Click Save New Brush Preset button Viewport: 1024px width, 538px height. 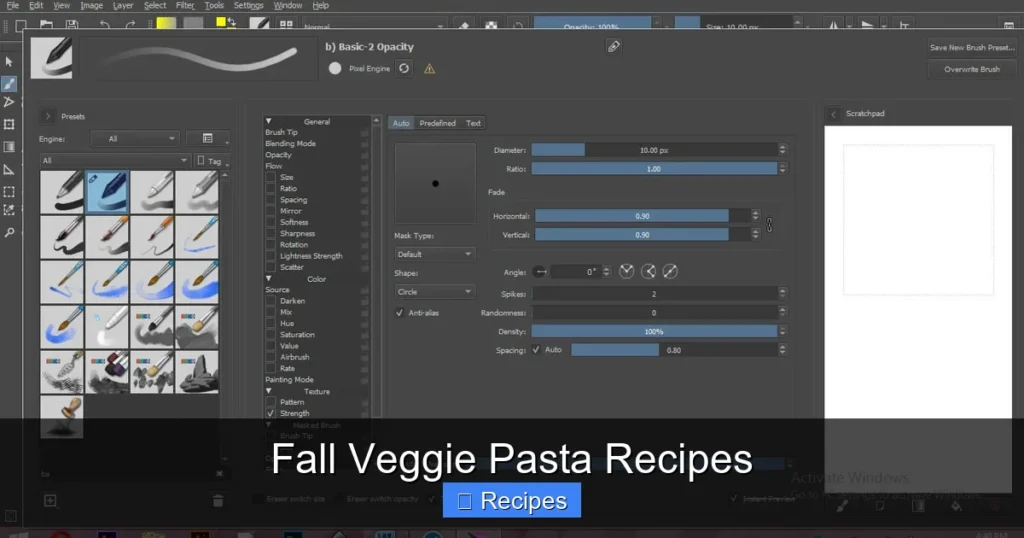point(972,48)
